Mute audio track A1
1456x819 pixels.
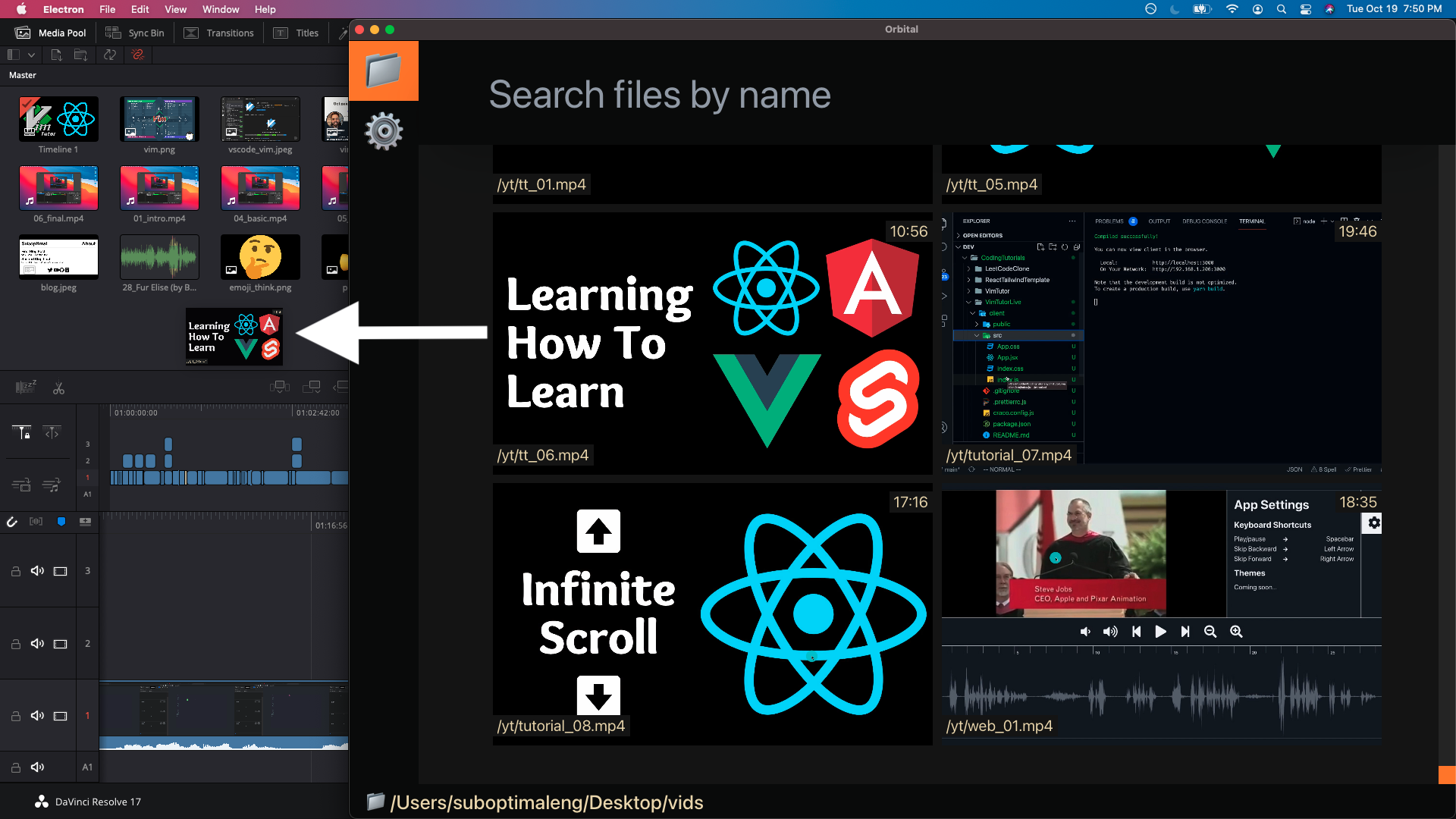tap(37, 767)
